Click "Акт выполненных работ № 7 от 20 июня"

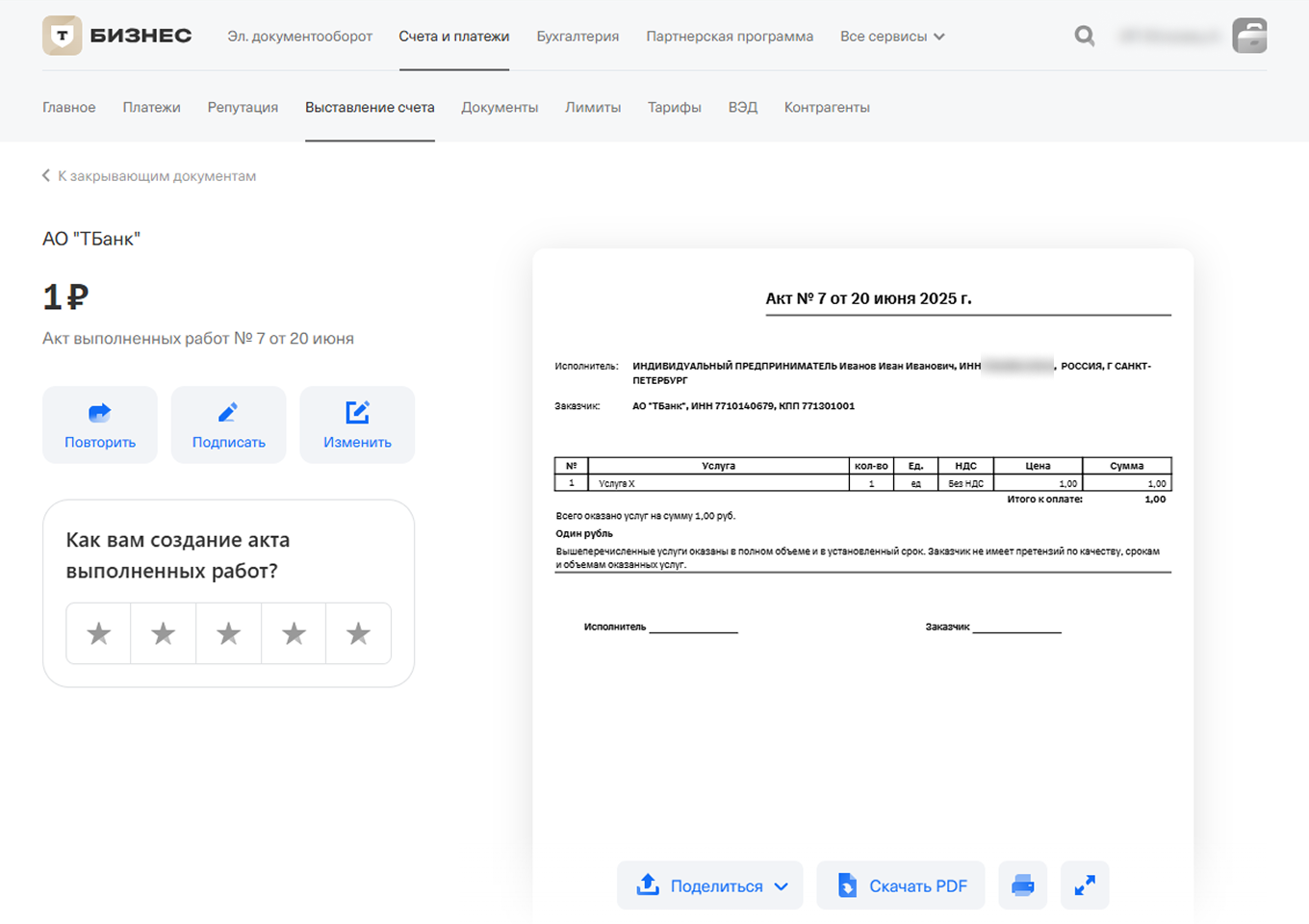[x=198, y=339]
